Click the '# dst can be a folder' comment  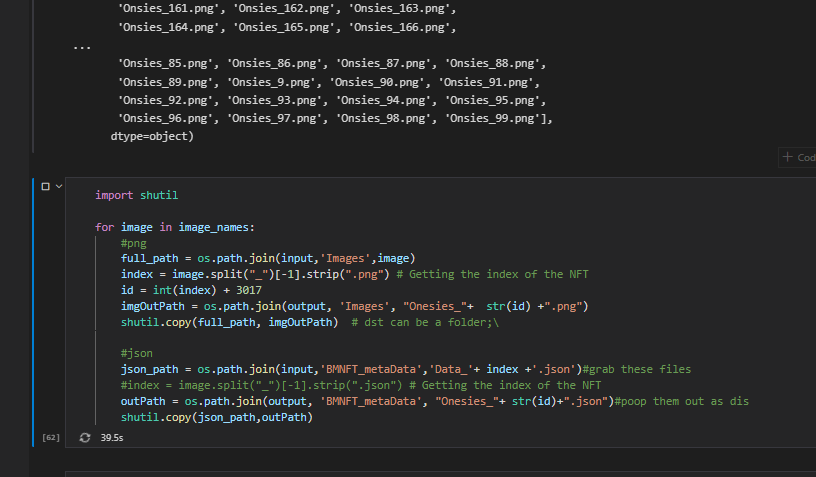coord(425,322)
